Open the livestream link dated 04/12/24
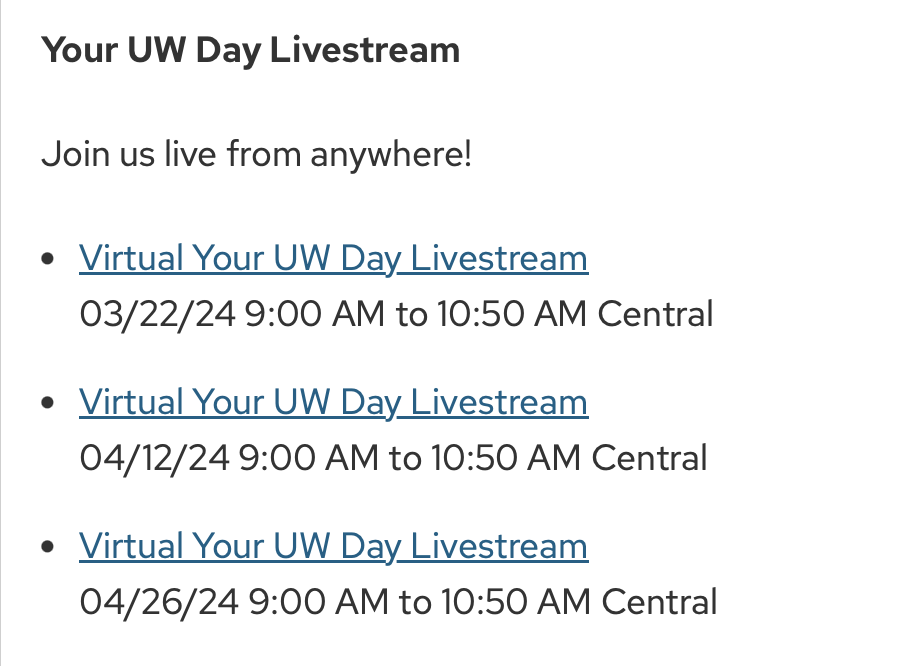This screenshot has height=666, width=910. coord(334,402)
